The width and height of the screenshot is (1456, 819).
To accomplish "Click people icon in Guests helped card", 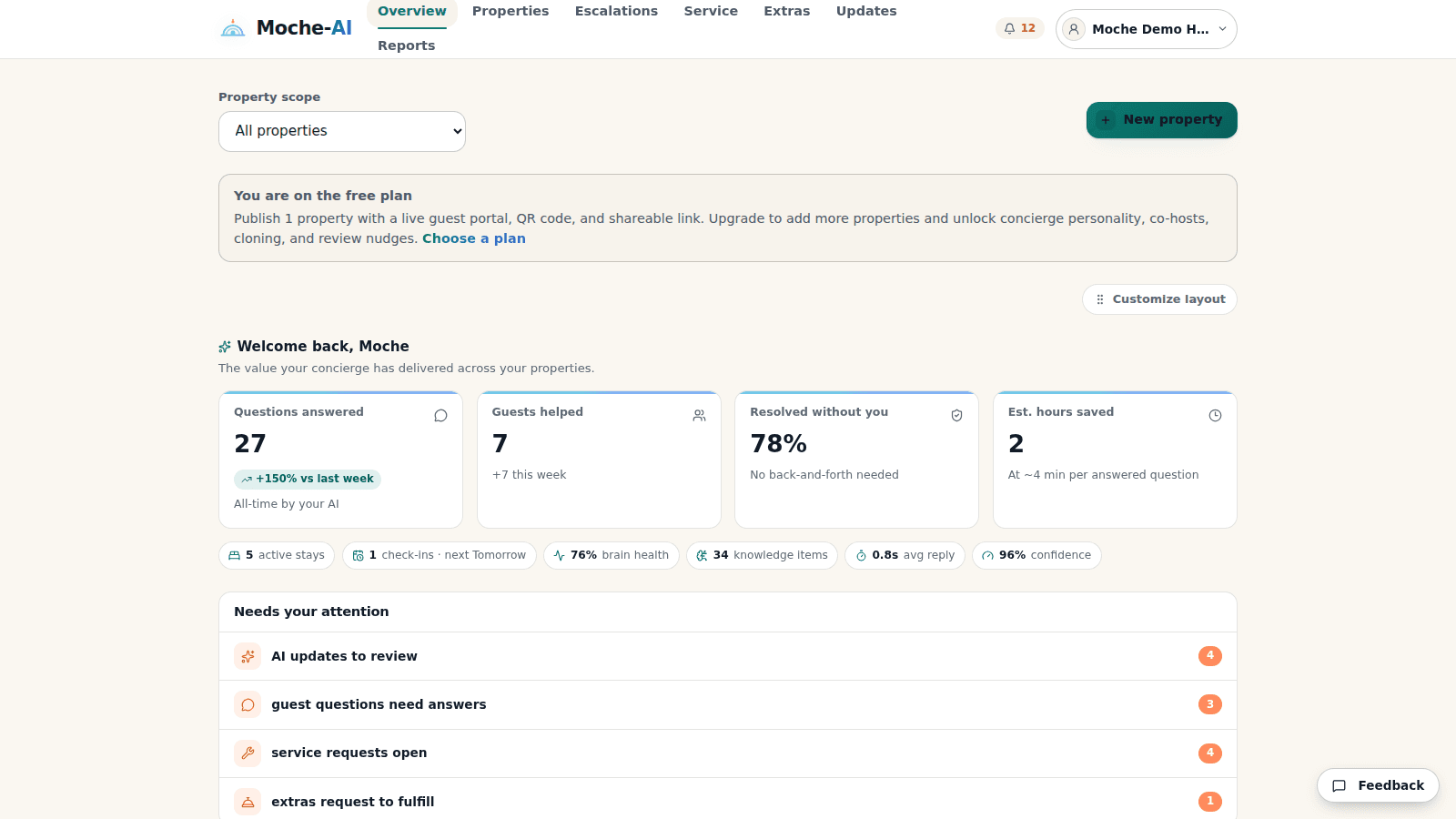I will [x=699, y=416].
